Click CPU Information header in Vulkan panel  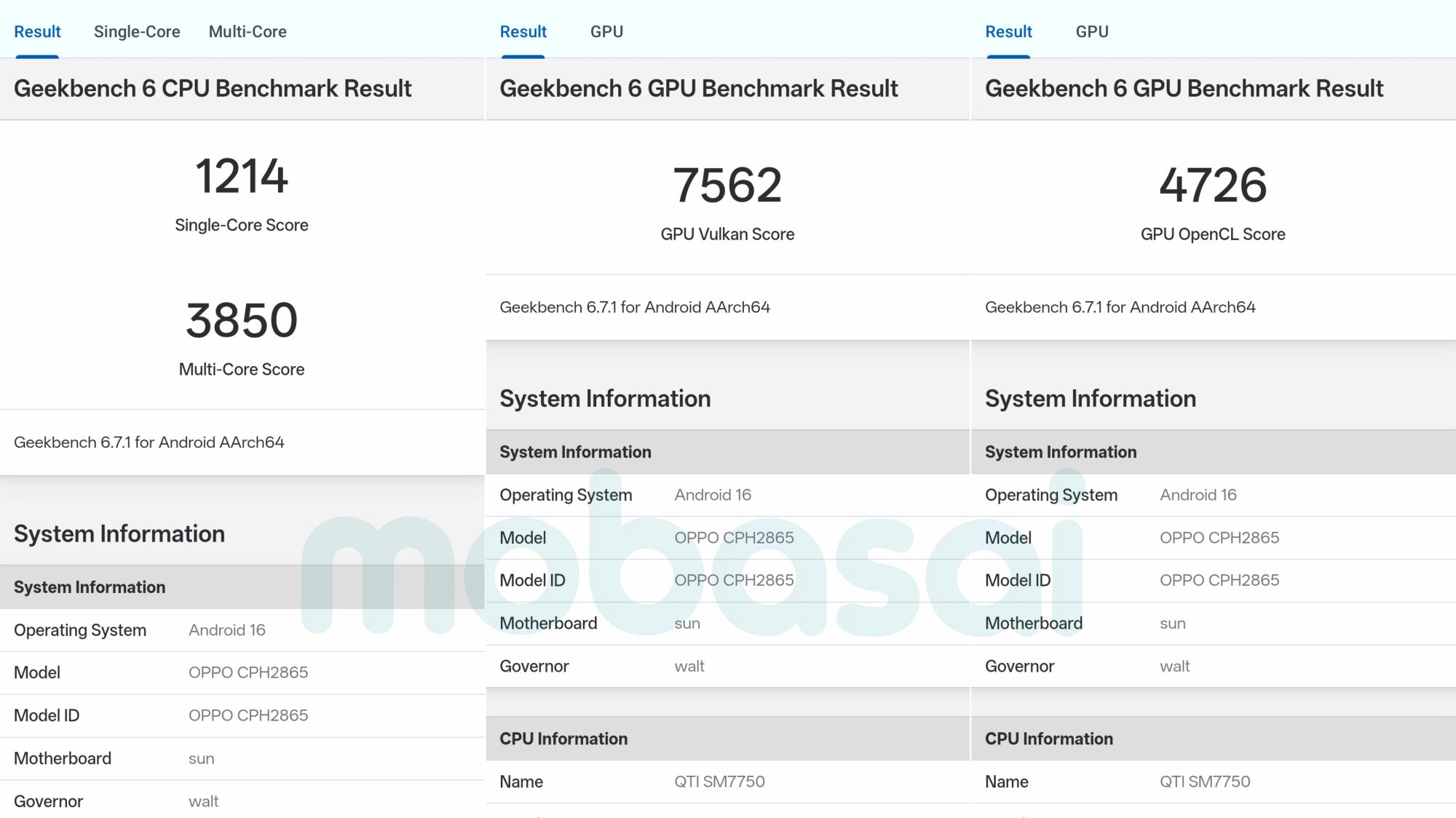coord(727,739)
